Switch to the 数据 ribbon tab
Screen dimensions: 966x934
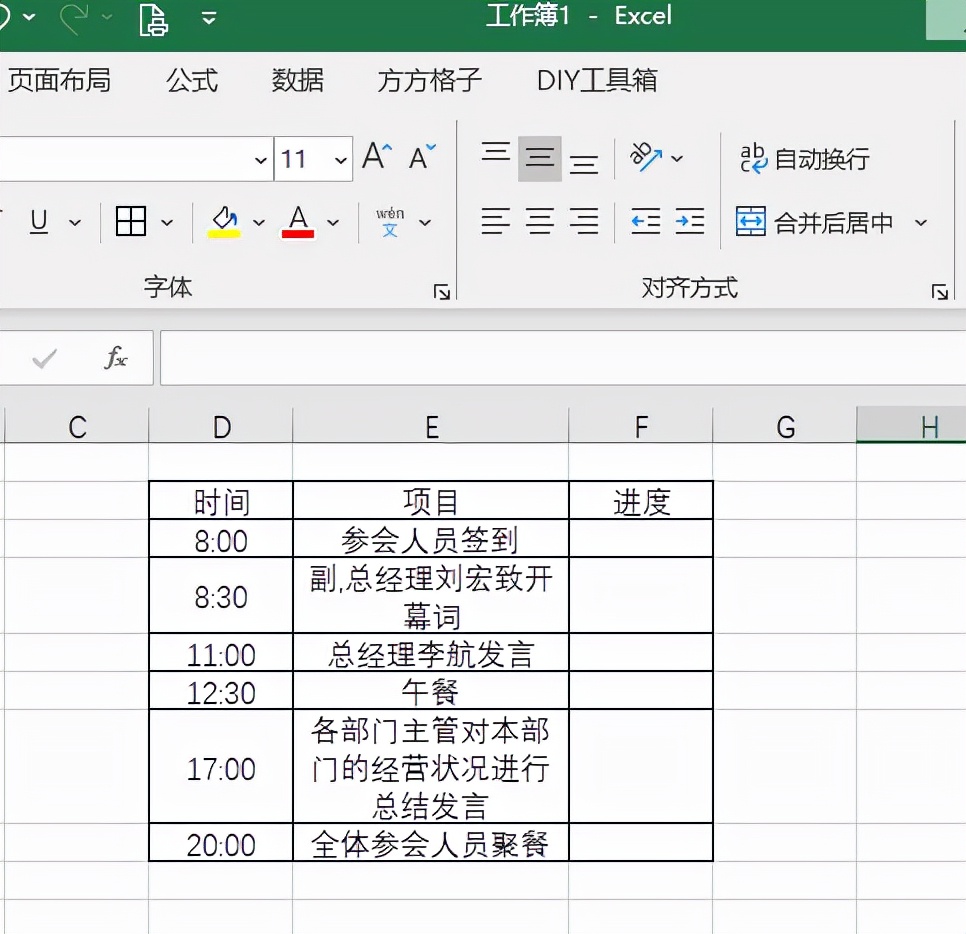pyautogui.click(x=297, y=80)
